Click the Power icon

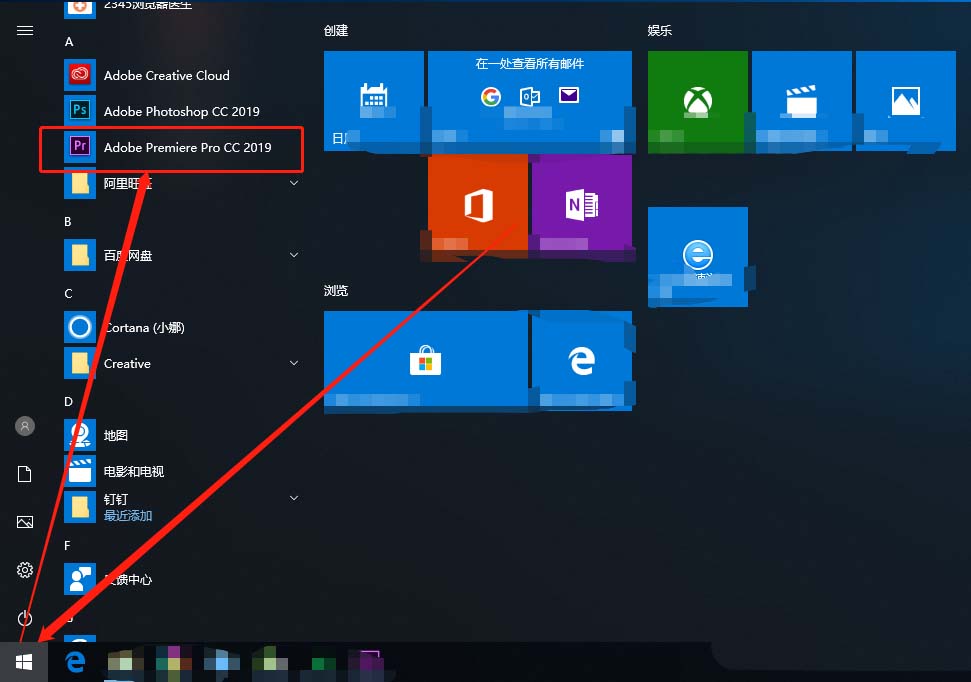click(x=25, y=618)
